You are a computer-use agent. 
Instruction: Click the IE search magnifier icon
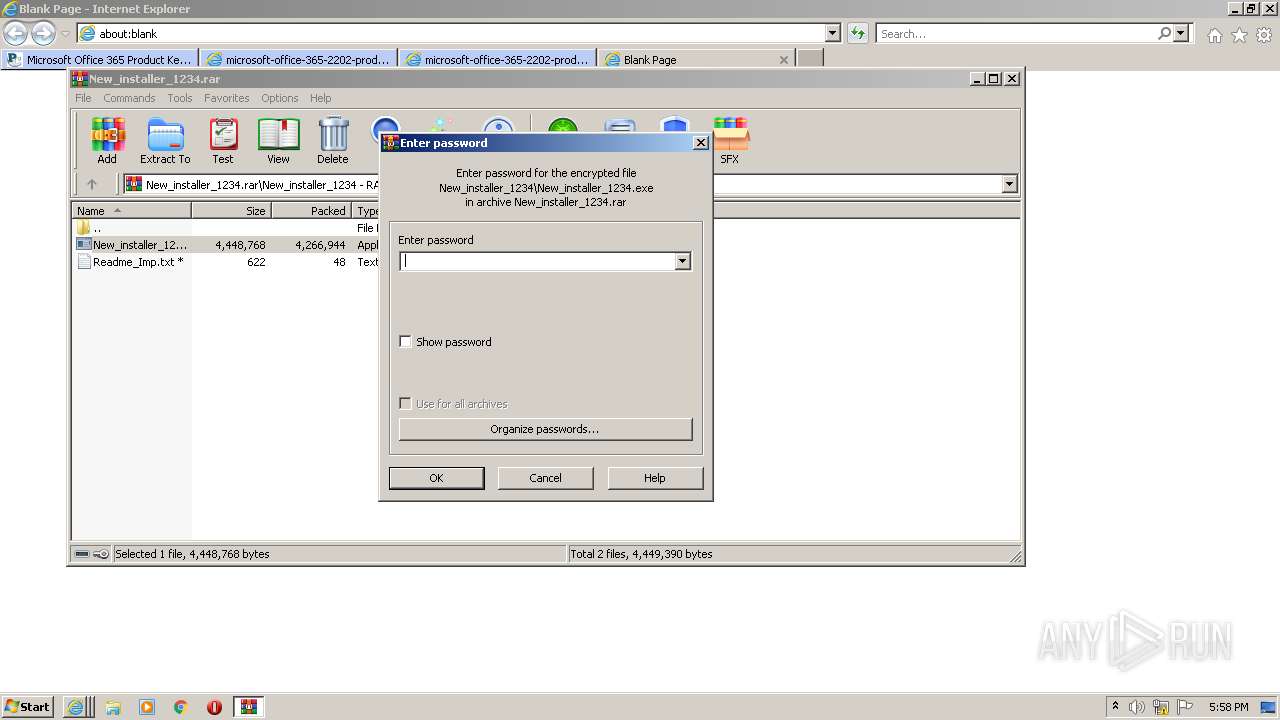(x=1164, y=34)
